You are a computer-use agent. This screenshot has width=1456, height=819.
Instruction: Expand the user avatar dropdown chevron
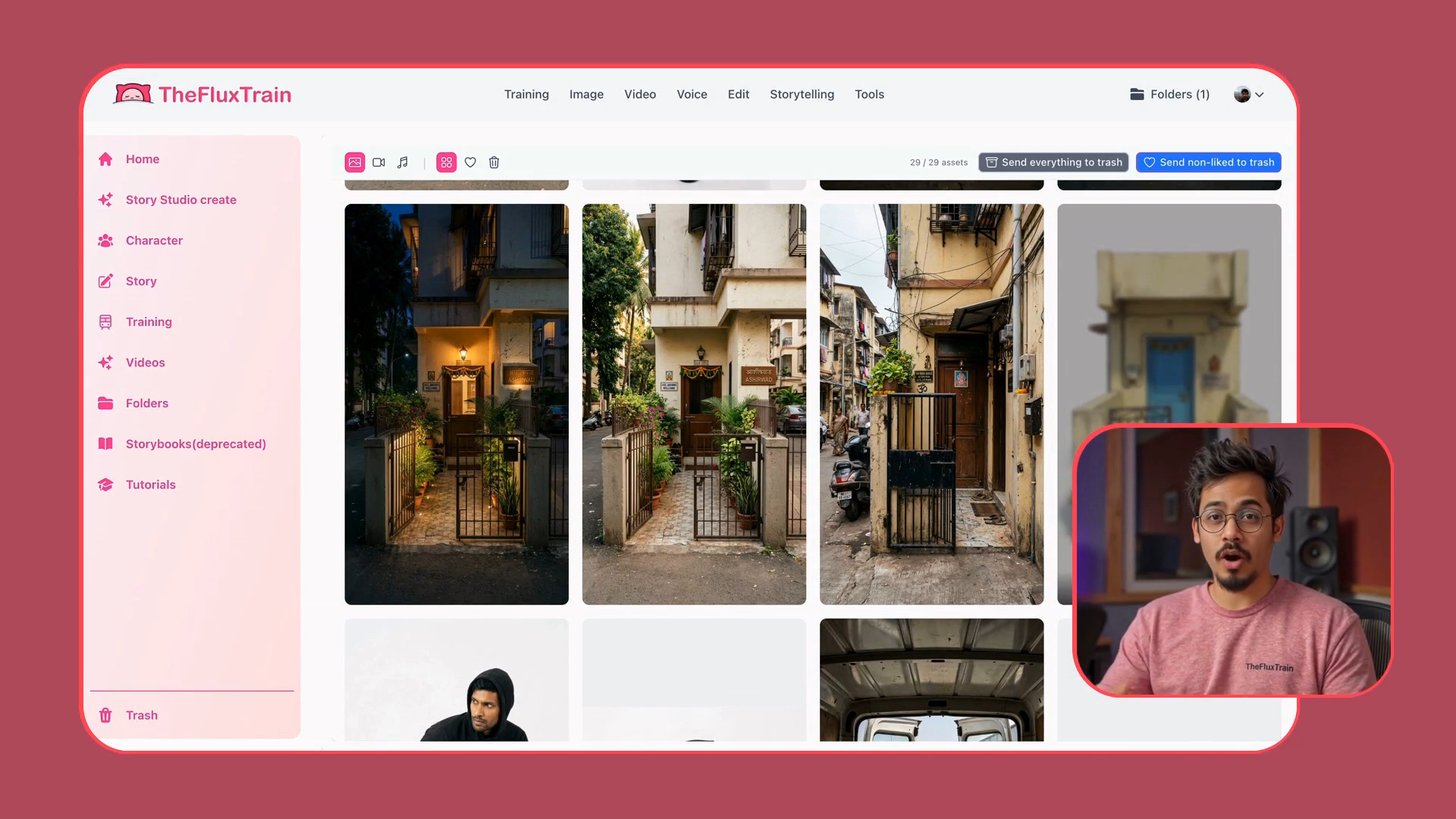tap(1260, 95)
